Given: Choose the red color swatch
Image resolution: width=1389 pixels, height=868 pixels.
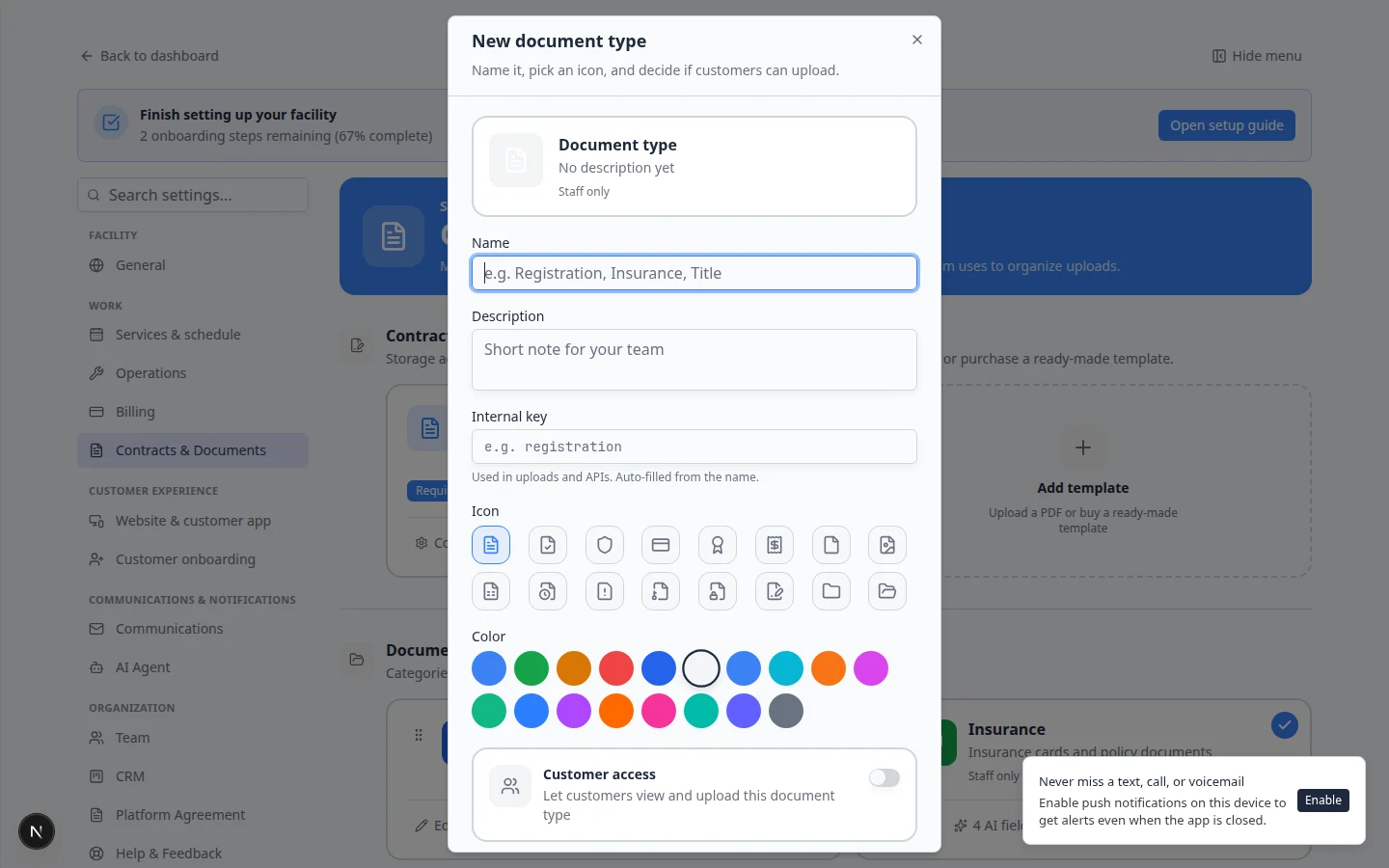Looking at the screenshot, I should click(x=616, y=668).
